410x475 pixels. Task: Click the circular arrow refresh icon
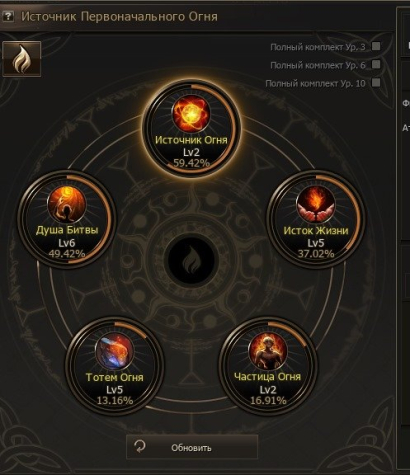click(x=140, y=447)
